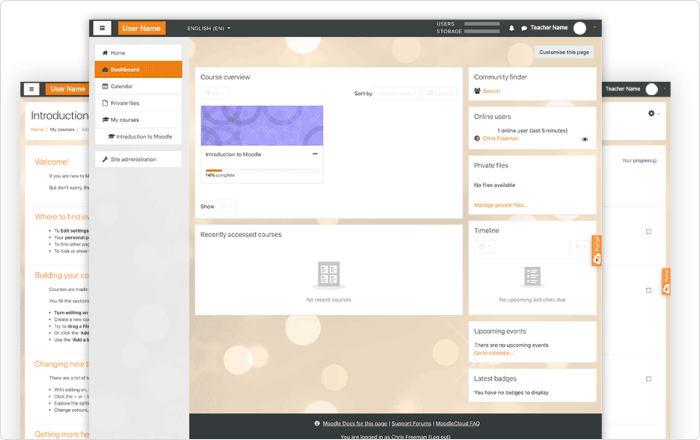The image size is (700, 440).
Task: Open the Show 12 per-page dropdown
Action: click(x=226, y=206)
